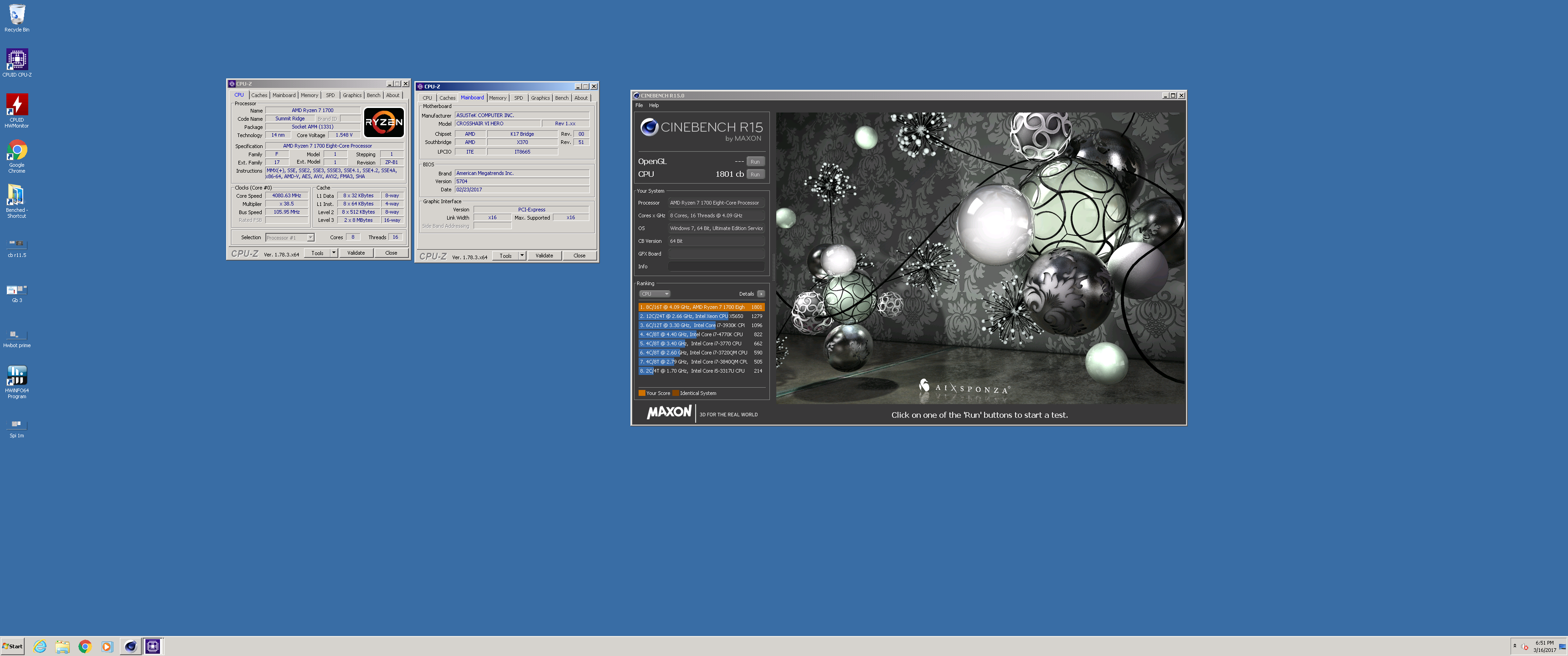Image resolution: width=1568 pixels, height=656 pixels.
Task: Switch to Caches tab in left CPU-Z
Action: pos(259,96)
